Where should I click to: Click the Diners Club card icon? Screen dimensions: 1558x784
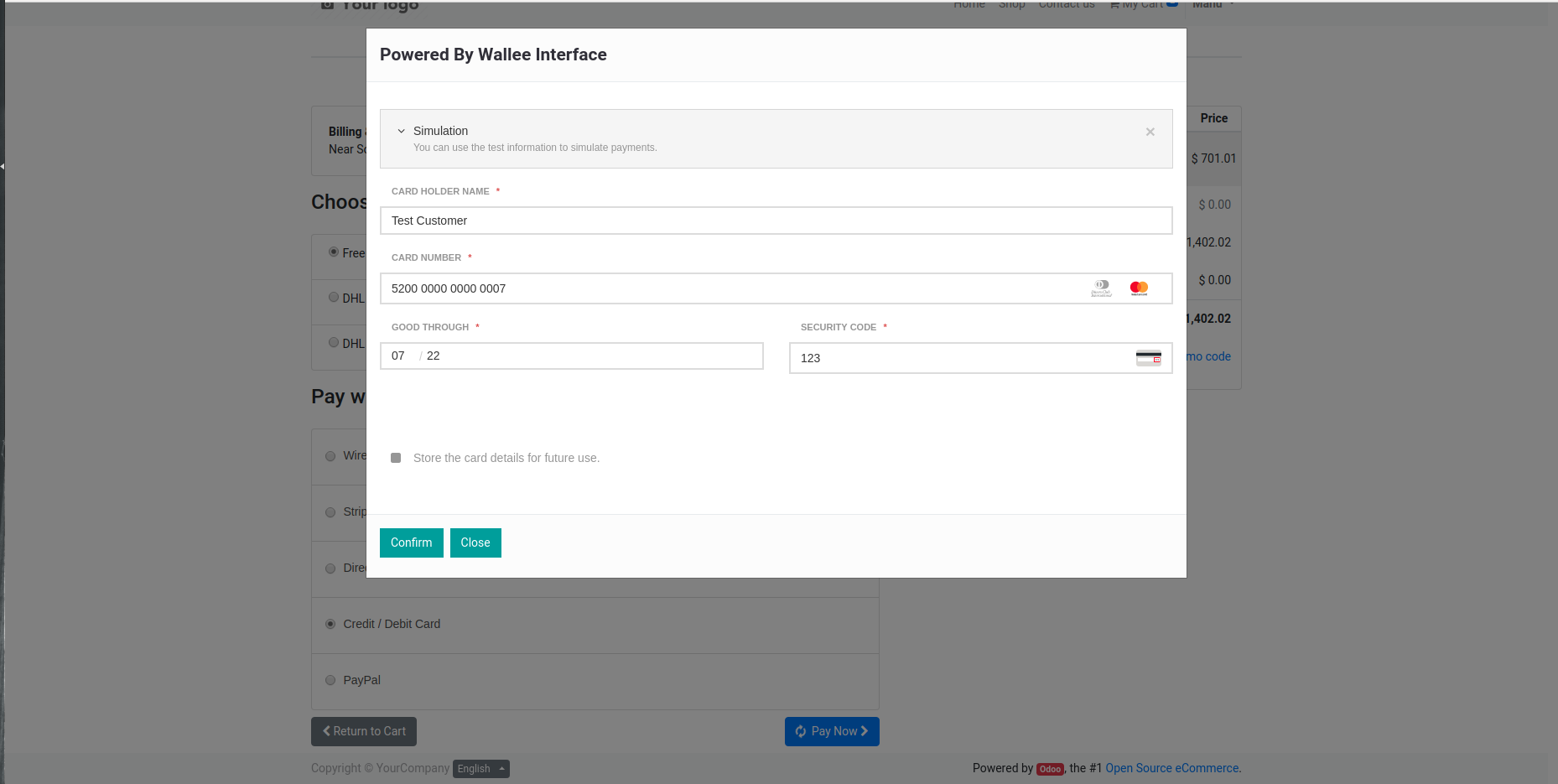(x=1102, y=288)
